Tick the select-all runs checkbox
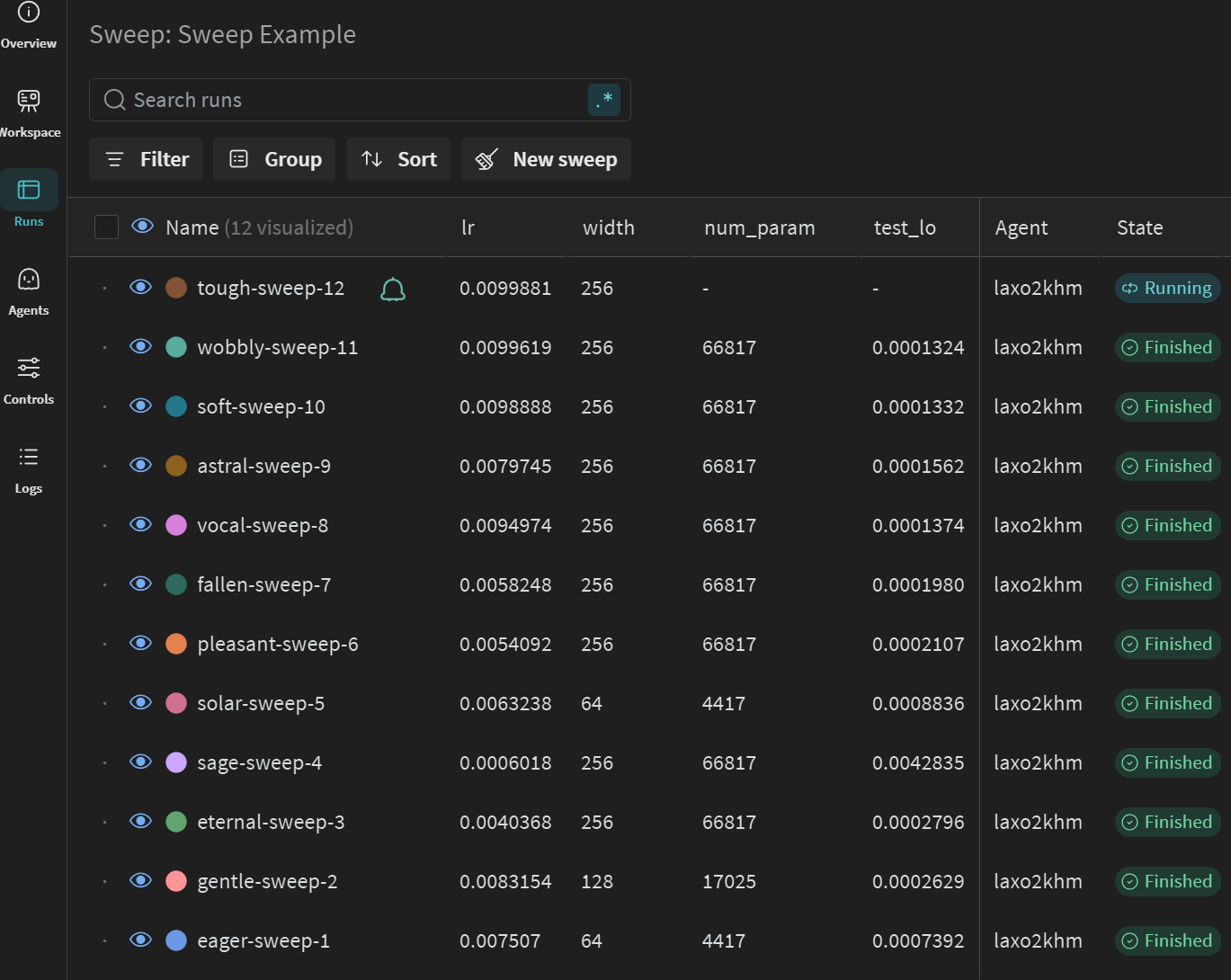Screen dimensions: 1231x980 coord(106,227)
